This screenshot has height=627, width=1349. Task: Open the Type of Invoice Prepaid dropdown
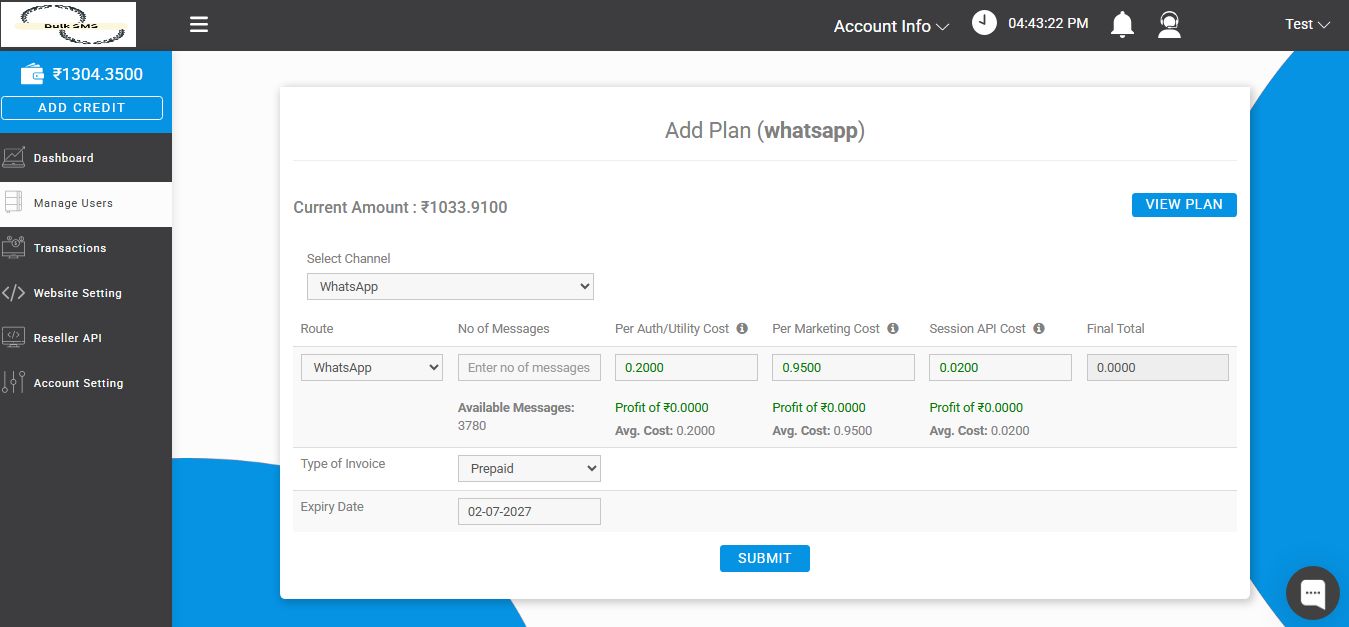tap(529, 468)
